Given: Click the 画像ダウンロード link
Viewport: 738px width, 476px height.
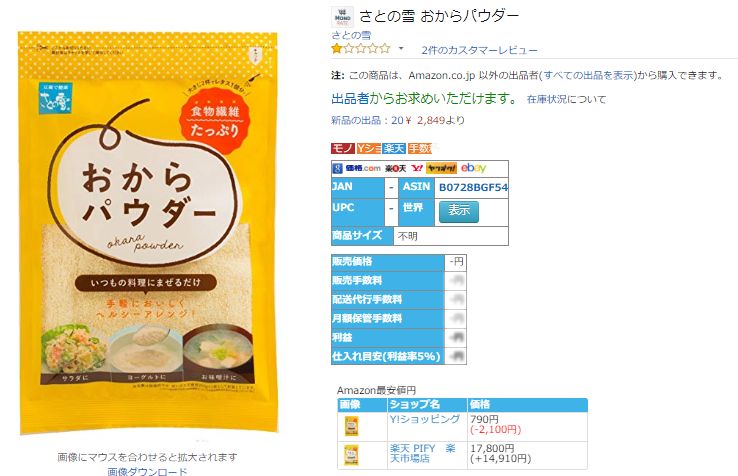Looking at the screenshot, I should point(147,471).
